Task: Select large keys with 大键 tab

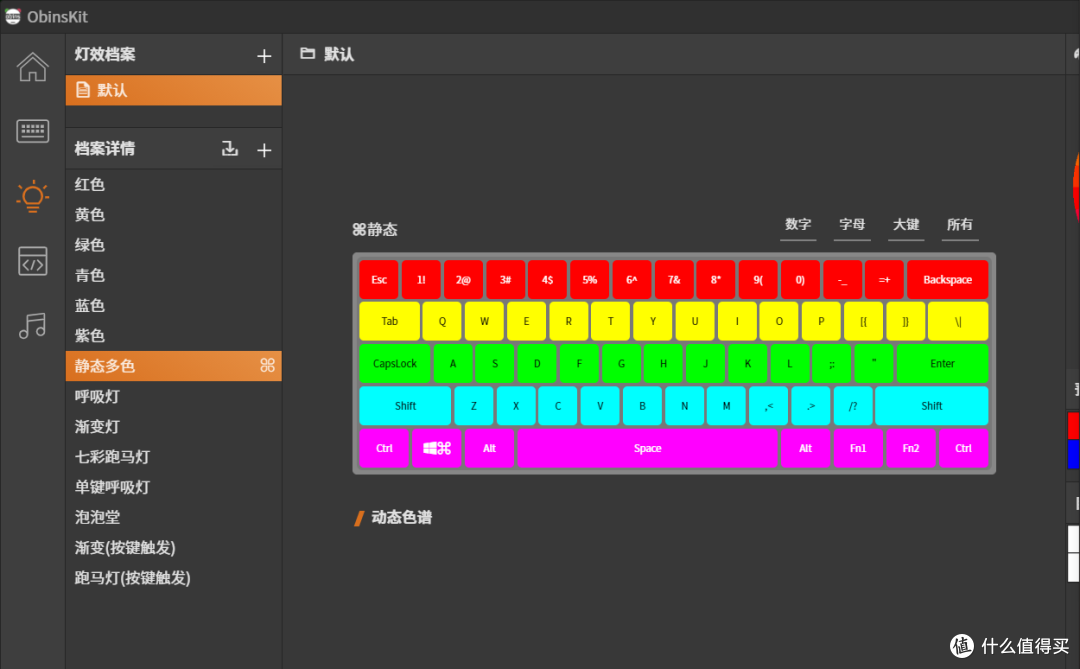Action: pyautogui.click(x=906, y=225)
